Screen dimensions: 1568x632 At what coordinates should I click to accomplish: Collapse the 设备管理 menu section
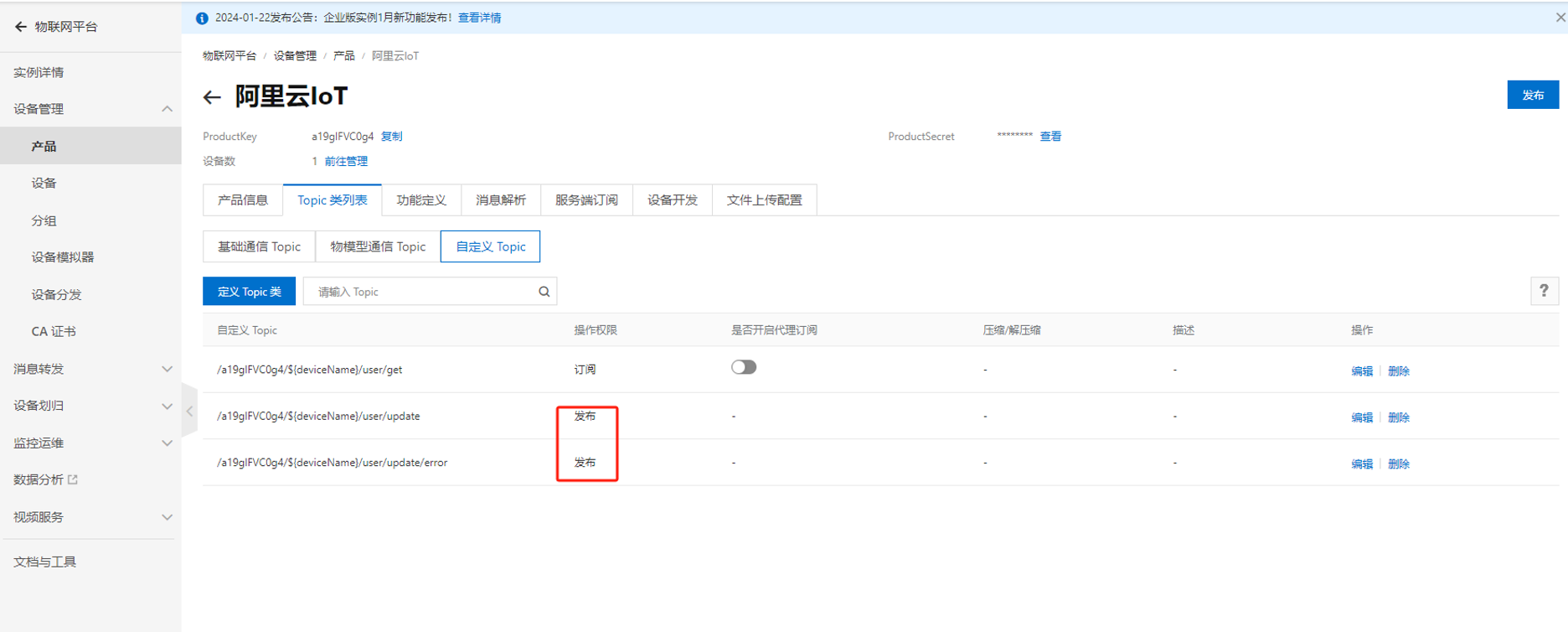[x=167, y=109]
